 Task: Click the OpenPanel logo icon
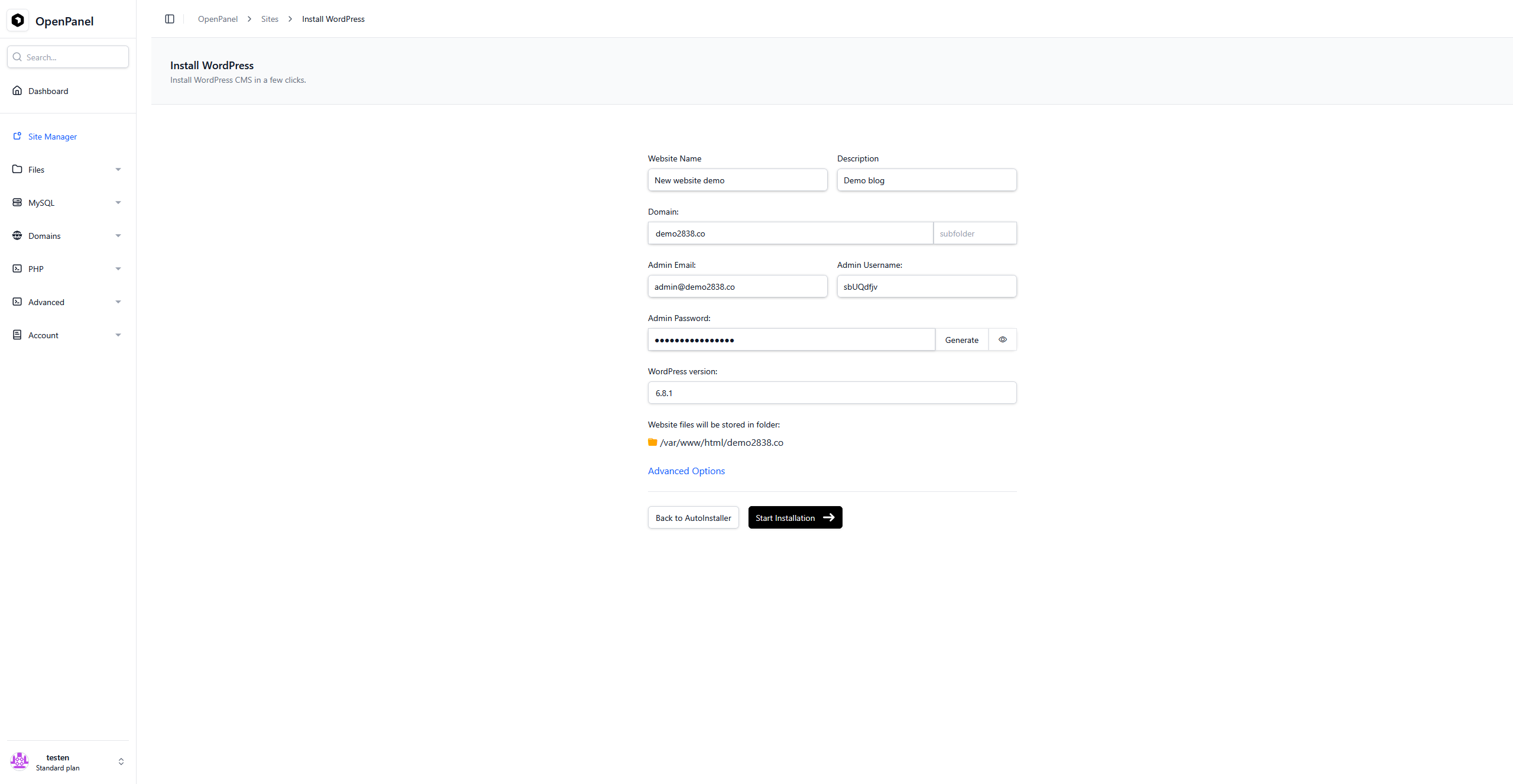coord(18,21)
